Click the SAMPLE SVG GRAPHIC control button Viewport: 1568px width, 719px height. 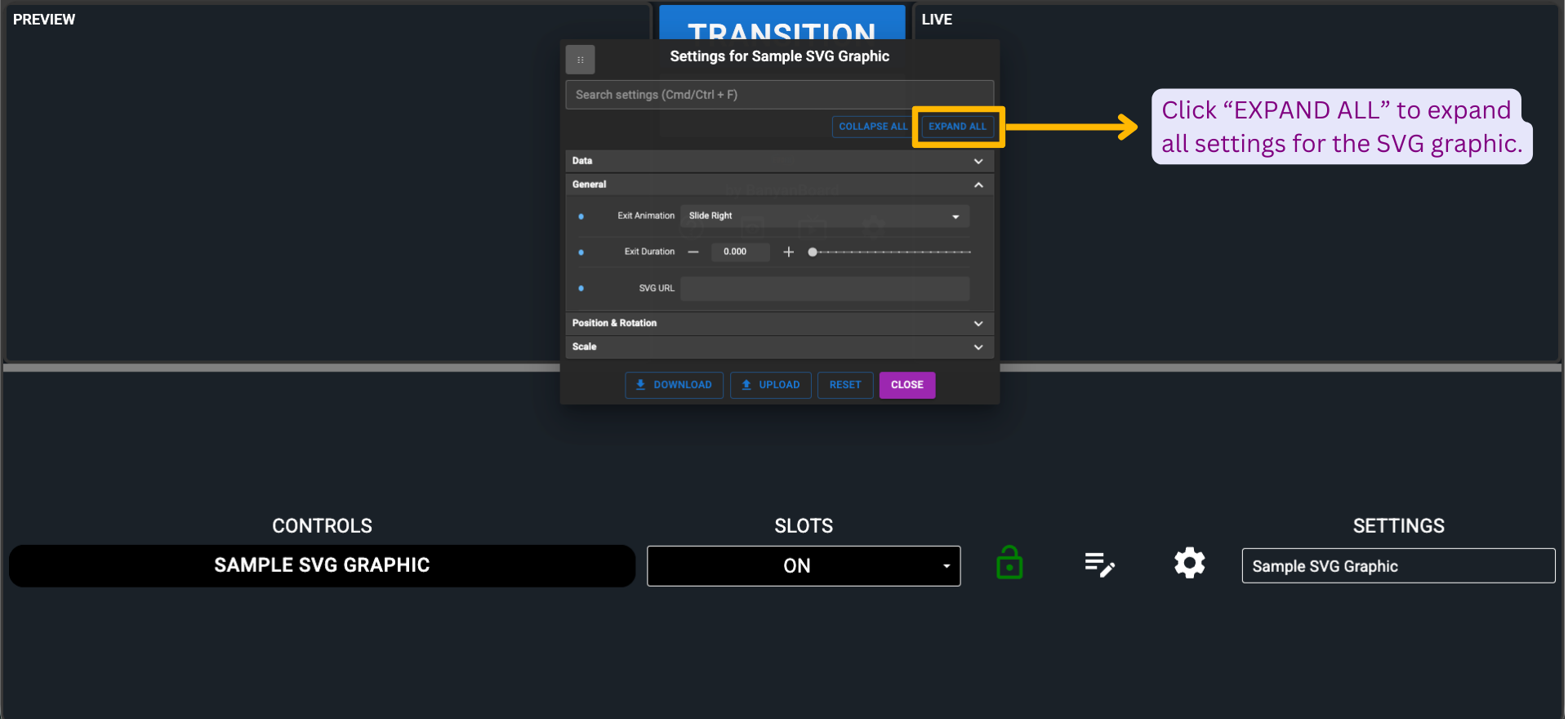[x=322, y=565]
